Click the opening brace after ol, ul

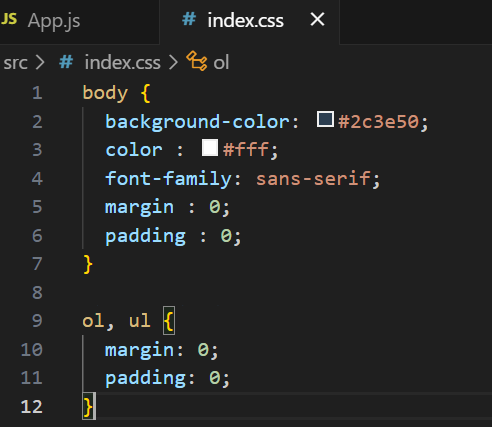click(169, 321)
